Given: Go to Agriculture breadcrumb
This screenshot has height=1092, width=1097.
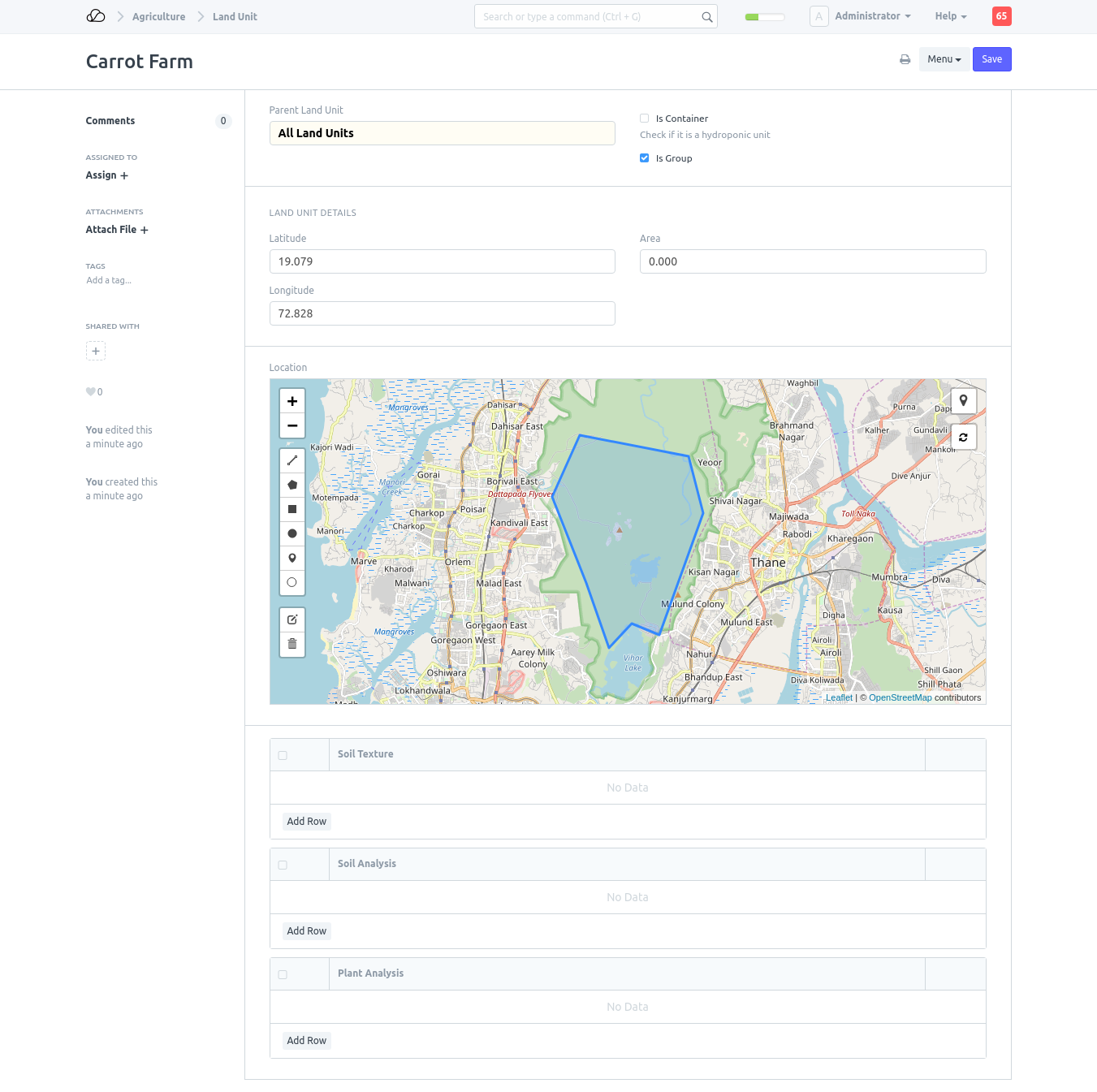Looking at the screenshot, I should tap(158, 17).
